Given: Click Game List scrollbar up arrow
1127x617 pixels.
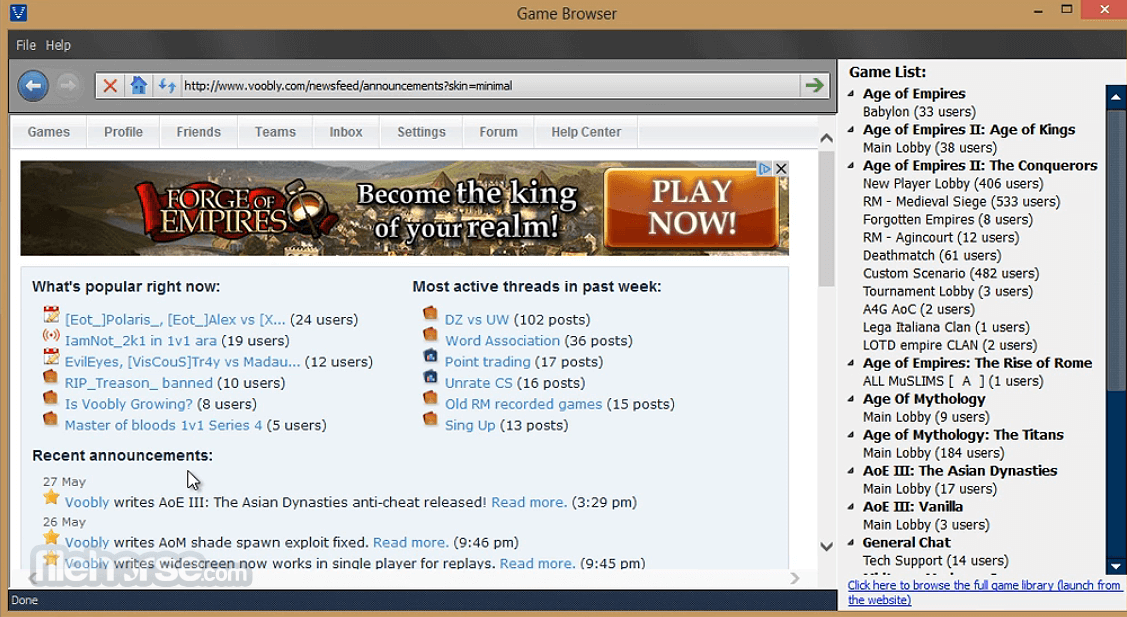Looking at the screenshot, I should point(1116,96).
